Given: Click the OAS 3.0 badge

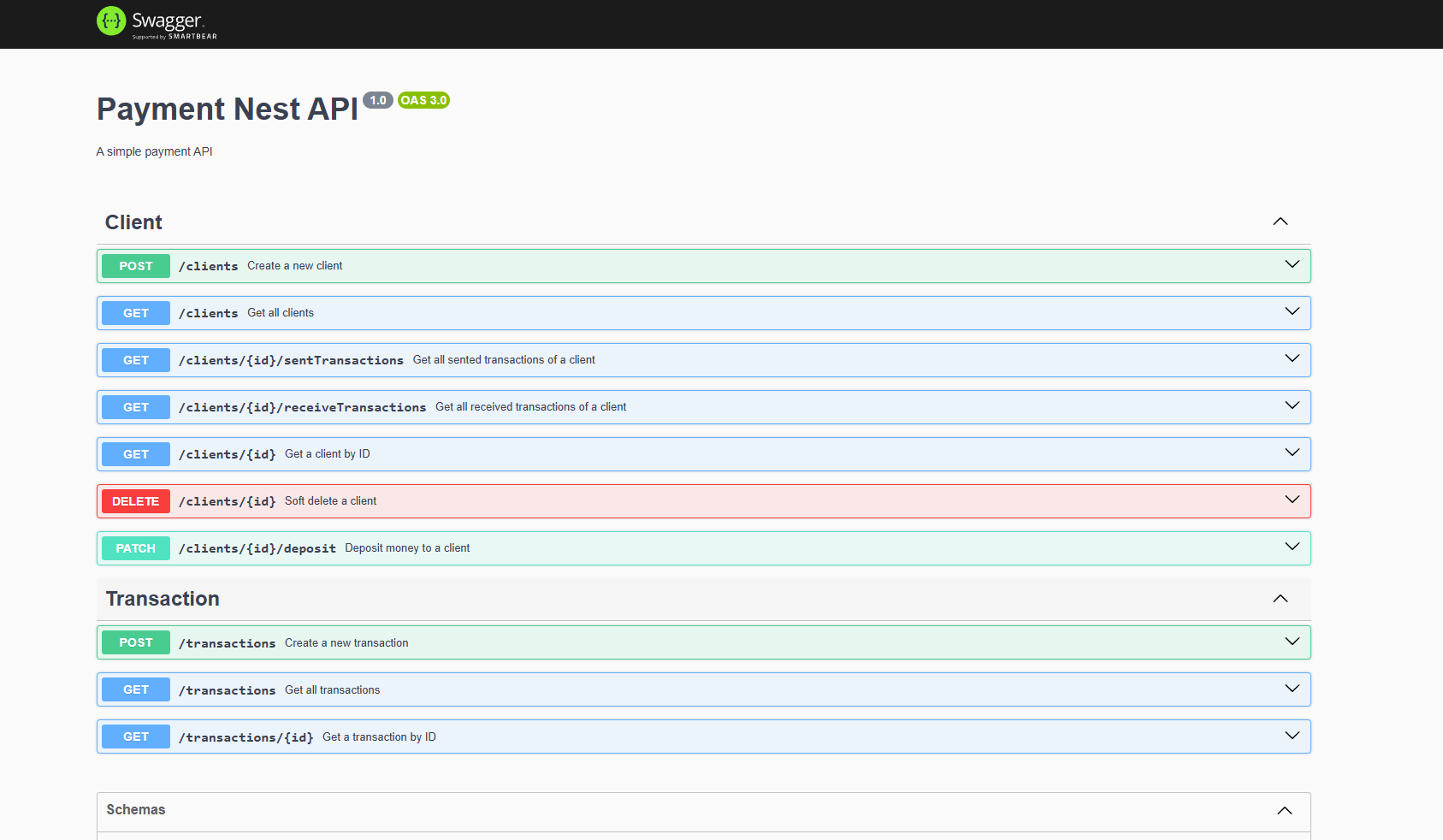Looking at the screenshot, I should (423, 100).
